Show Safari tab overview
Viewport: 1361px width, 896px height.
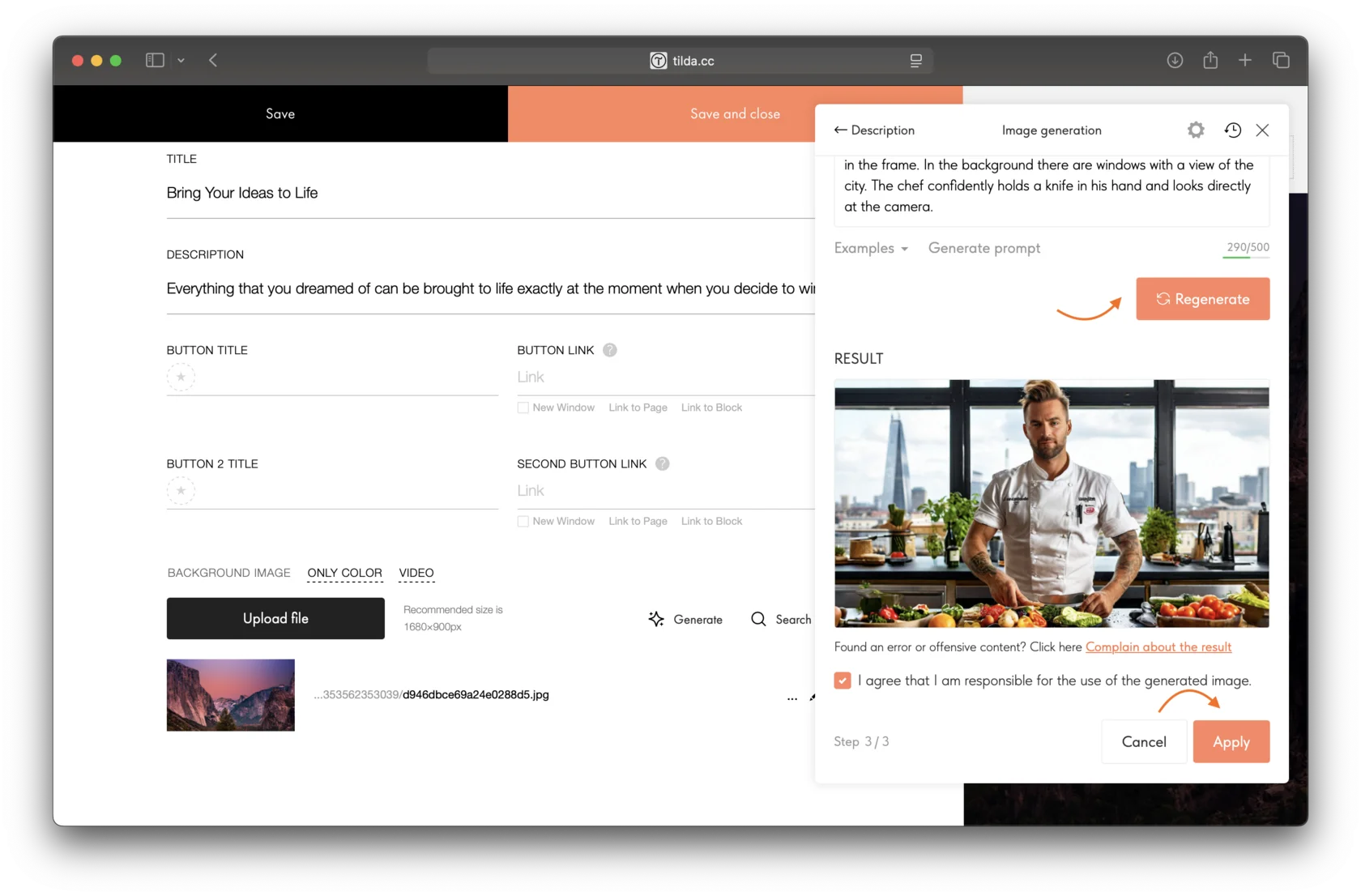click(x=1281, y=60)
